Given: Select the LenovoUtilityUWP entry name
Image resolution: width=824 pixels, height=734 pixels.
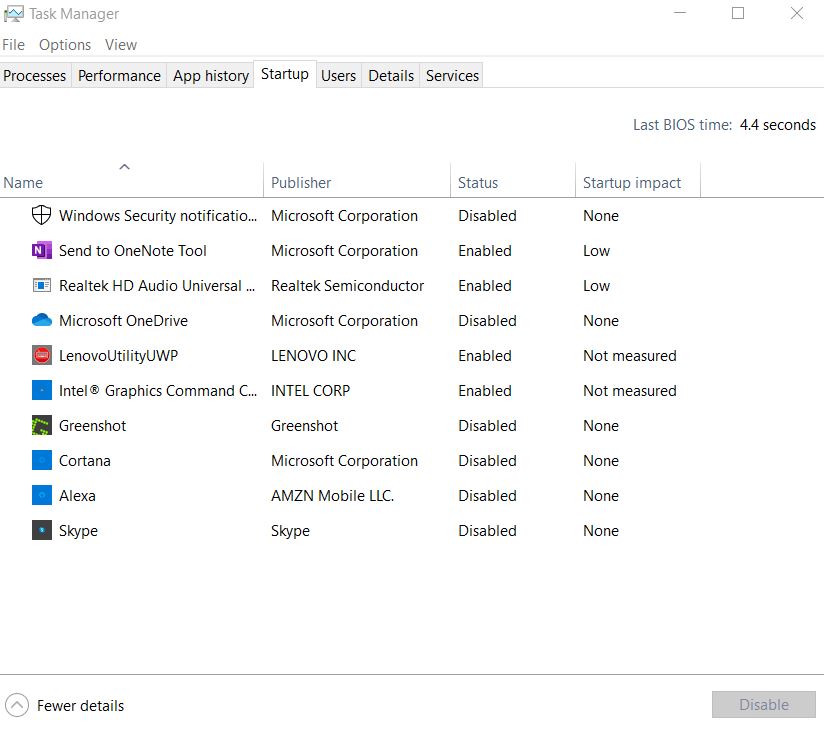Looking at the screenshot, I should point(118,356).
